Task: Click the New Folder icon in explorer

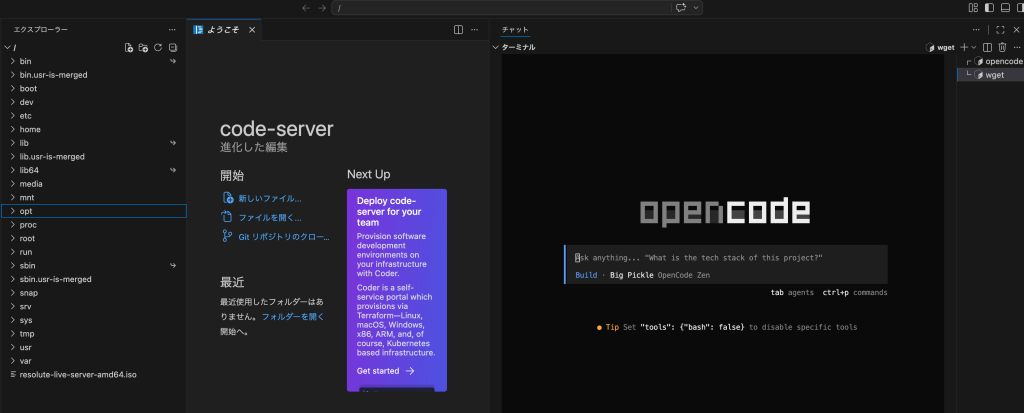Action: pos(143,48)
